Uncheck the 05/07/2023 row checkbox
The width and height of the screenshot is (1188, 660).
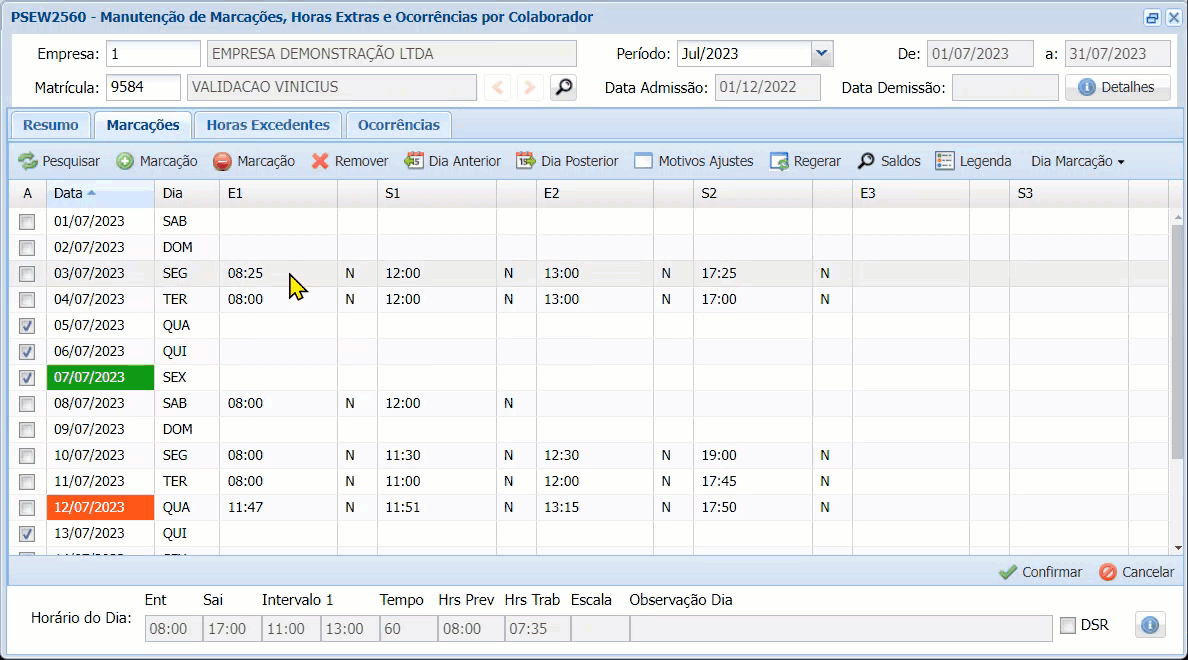(x=27, y=325)
